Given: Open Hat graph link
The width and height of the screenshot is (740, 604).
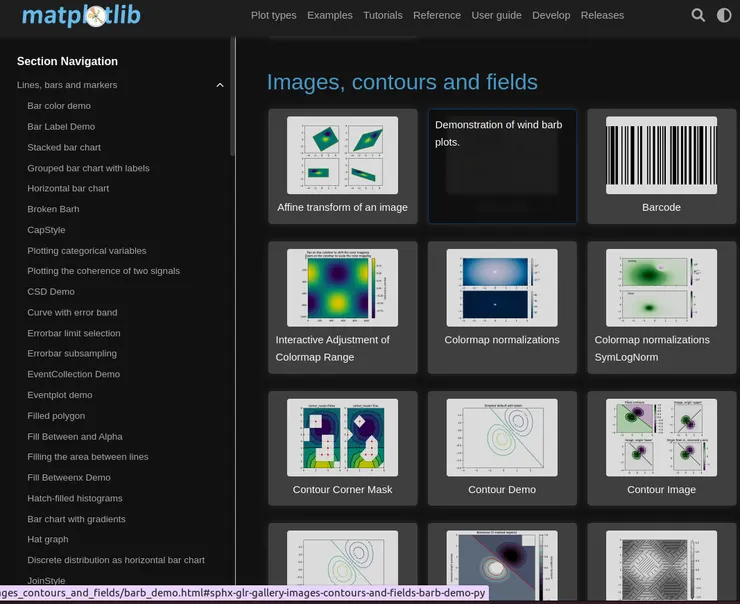Looking at the screenshot, I should coord(48,539).
